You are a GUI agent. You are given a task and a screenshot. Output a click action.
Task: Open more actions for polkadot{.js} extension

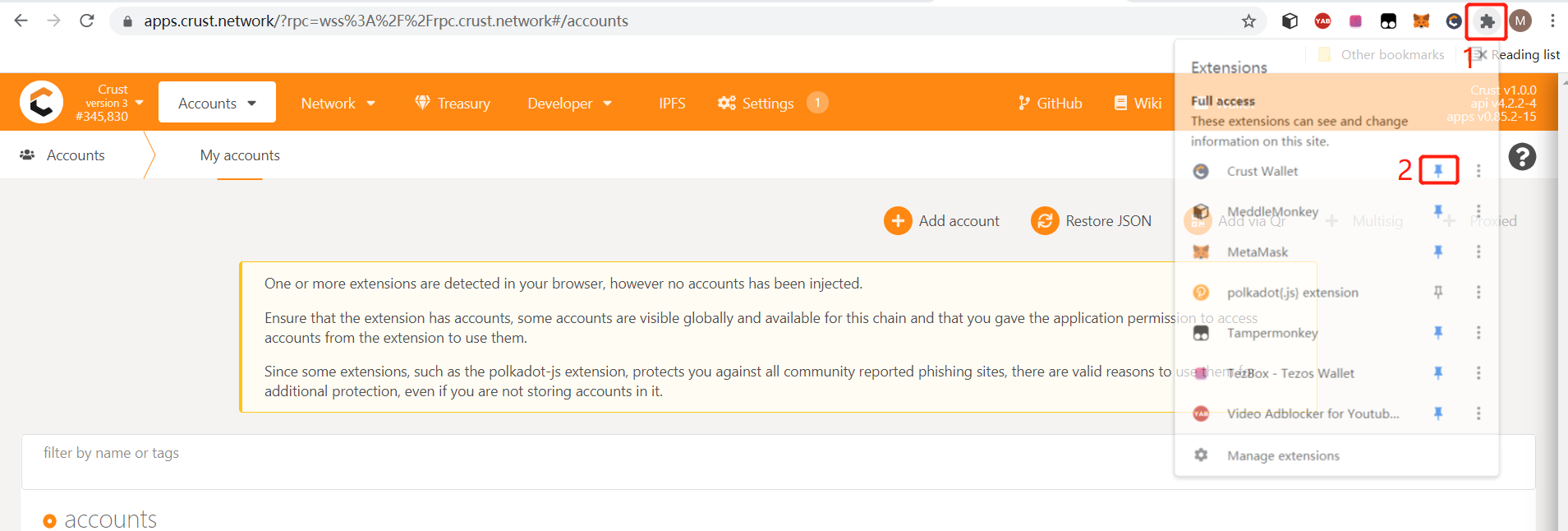(x=1478, y=292)
